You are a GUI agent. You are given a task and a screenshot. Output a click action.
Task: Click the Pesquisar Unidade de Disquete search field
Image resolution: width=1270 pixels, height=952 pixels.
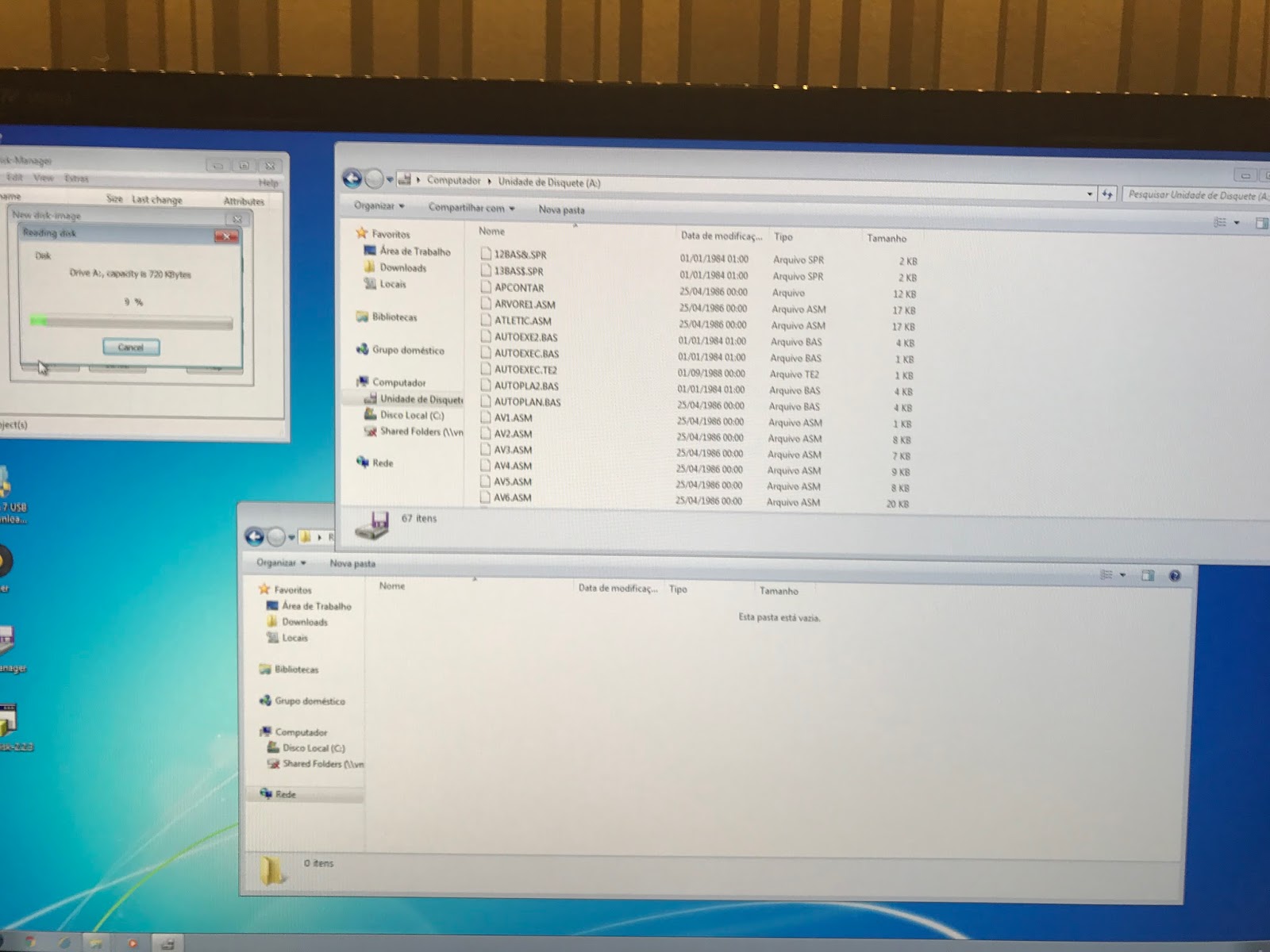[1195, 195]
